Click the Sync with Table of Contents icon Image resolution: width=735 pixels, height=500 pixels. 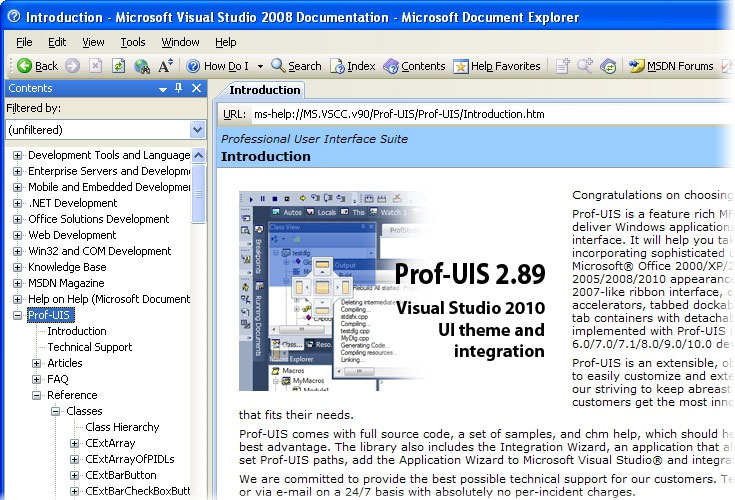click(x=608, y=66)
